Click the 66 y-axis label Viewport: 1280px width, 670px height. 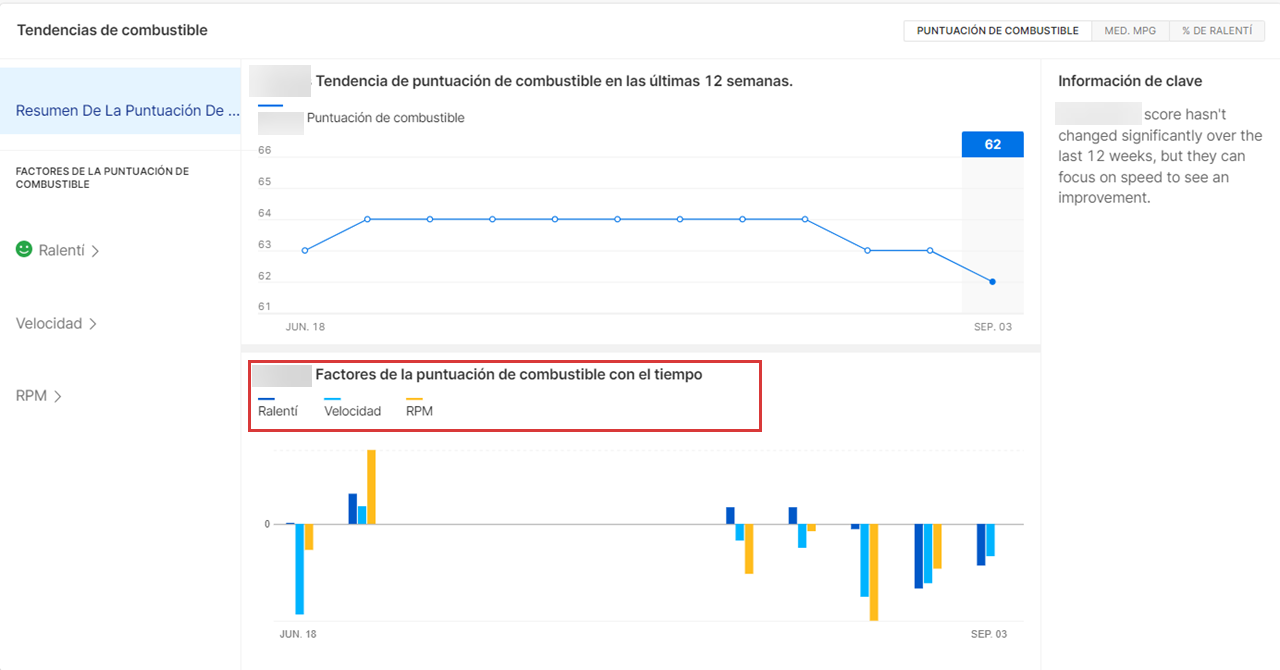(x=264, y=151)
